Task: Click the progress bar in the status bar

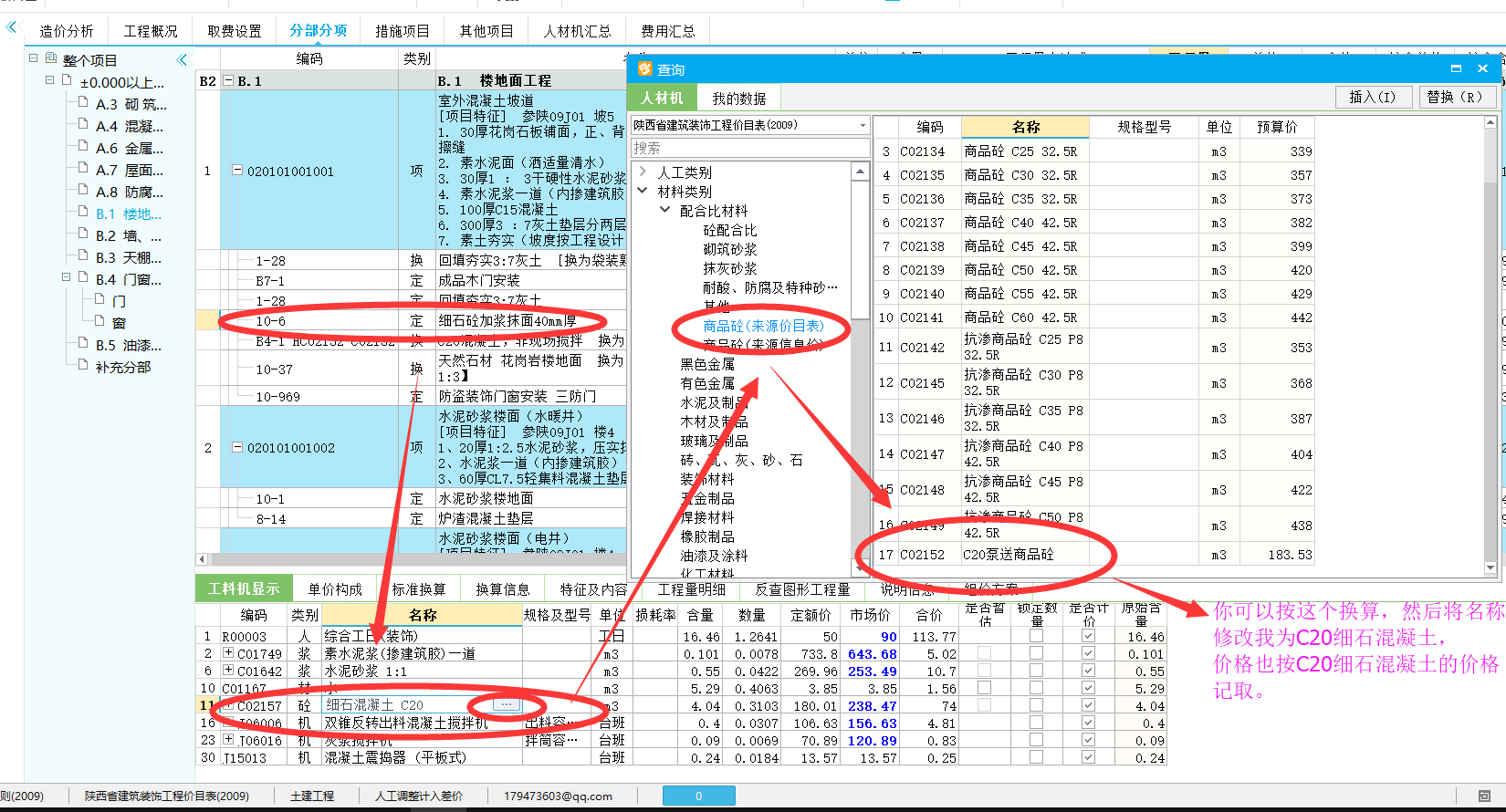Action: tap(698, 796)
